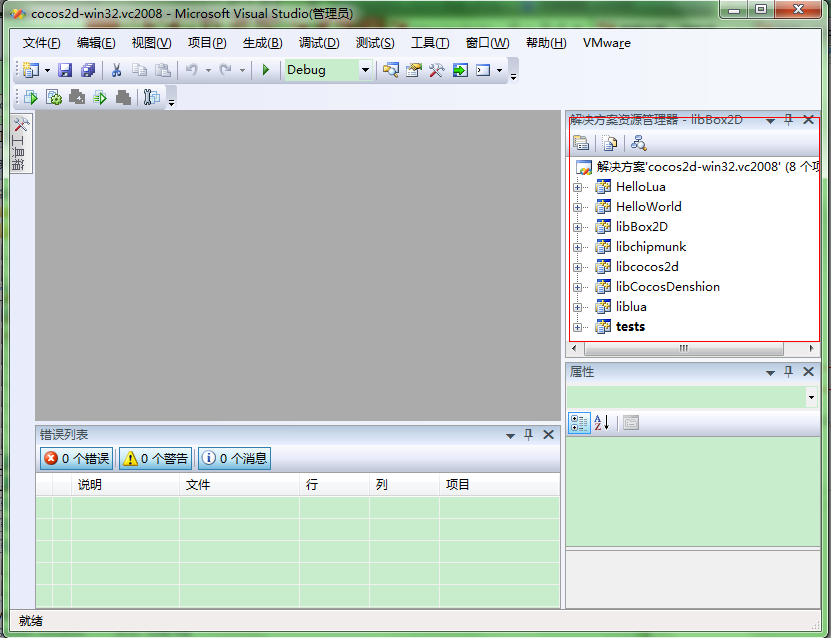Undo the last action via toolbar

(x=192, y=70)
